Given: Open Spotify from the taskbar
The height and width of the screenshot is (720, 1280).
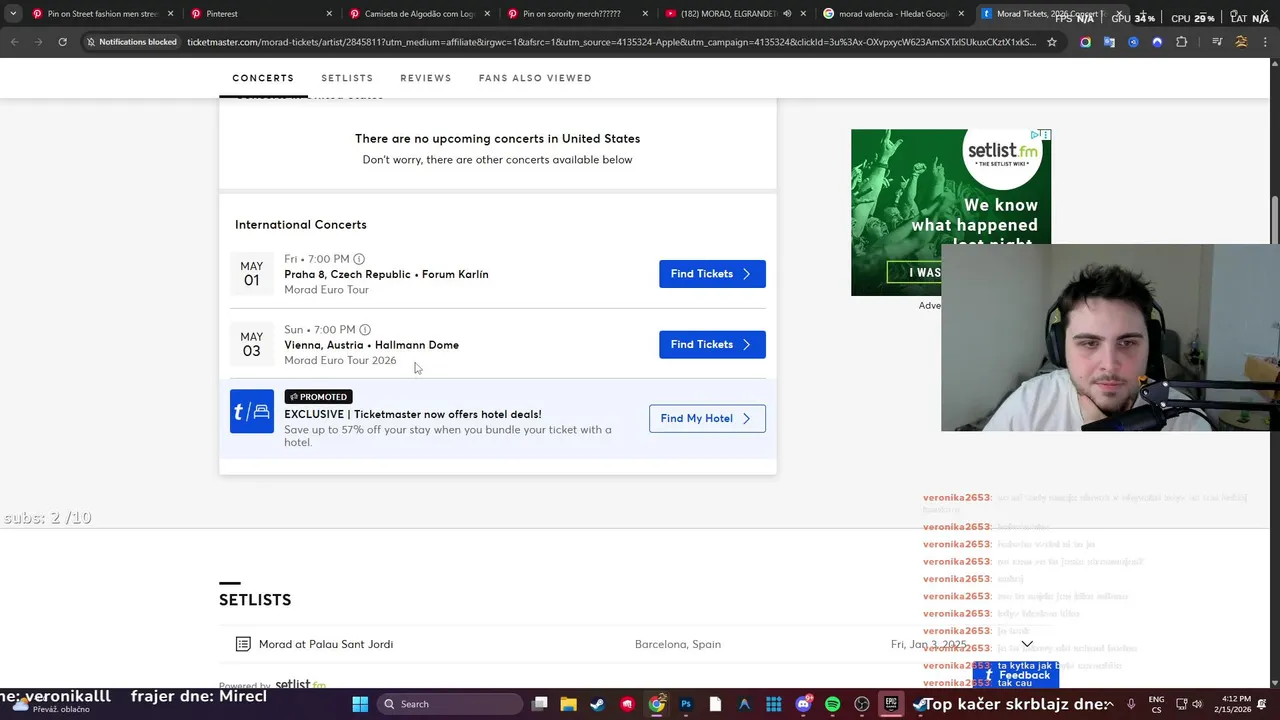Looking at the screenshot, I should pyautogui.click(x=833, y=704).
